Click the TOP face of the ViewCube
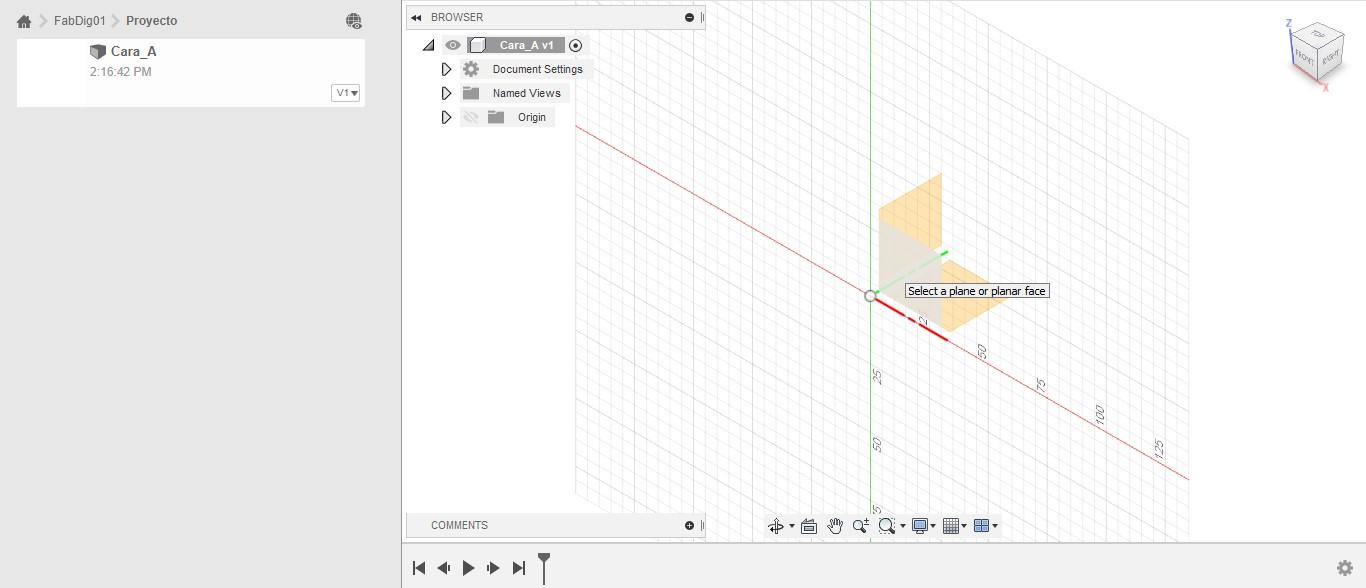 [1318, 34]
